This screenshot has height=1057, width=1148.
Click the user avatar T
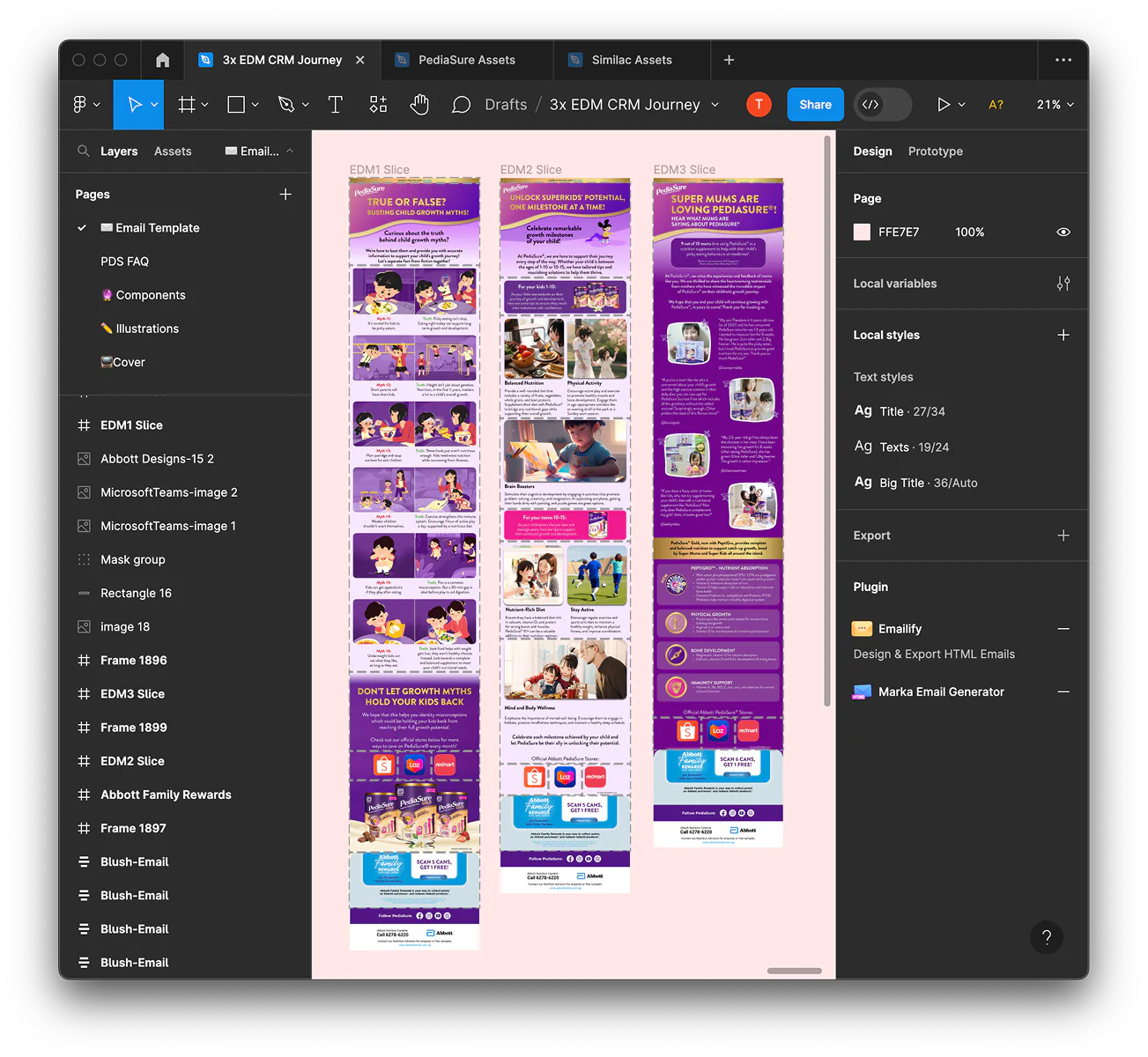(759, 104)
